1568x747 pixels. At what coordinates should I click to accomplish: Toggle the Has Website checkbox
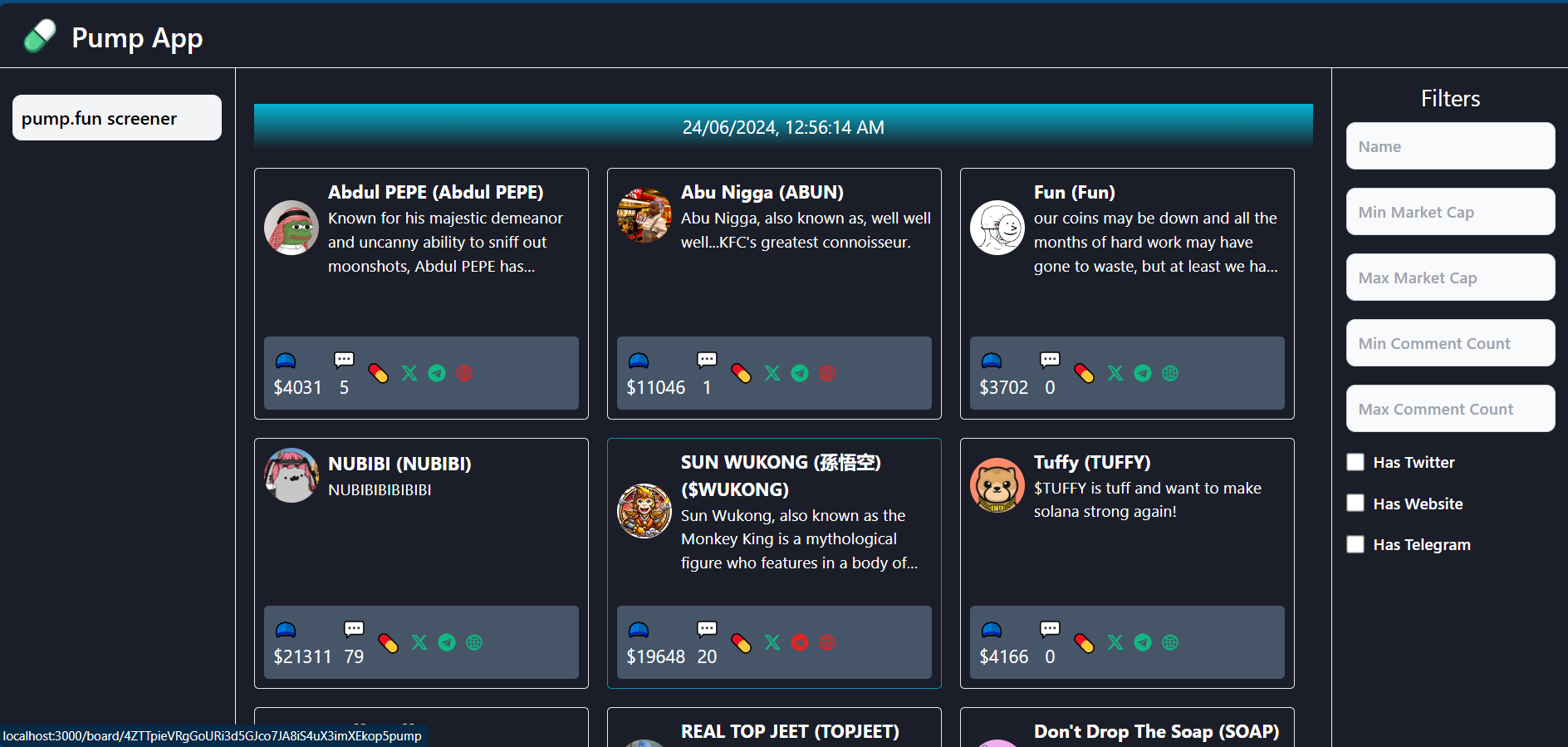[x=1355, y=504]
